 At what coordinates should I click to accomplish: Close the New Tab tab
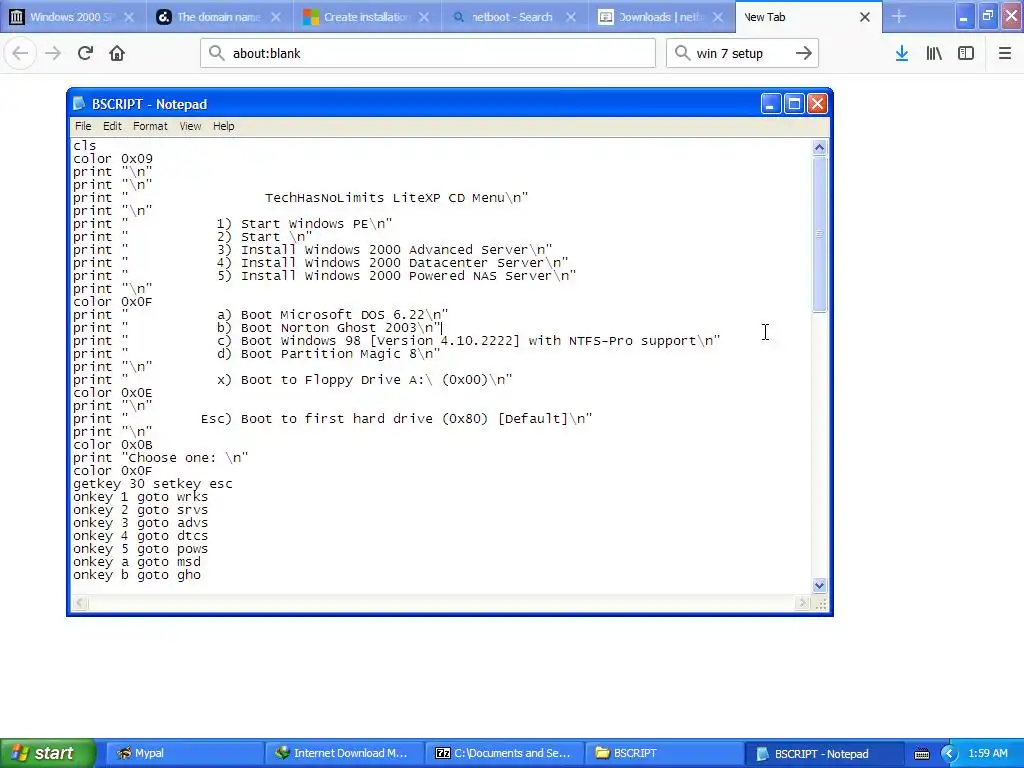865,17
